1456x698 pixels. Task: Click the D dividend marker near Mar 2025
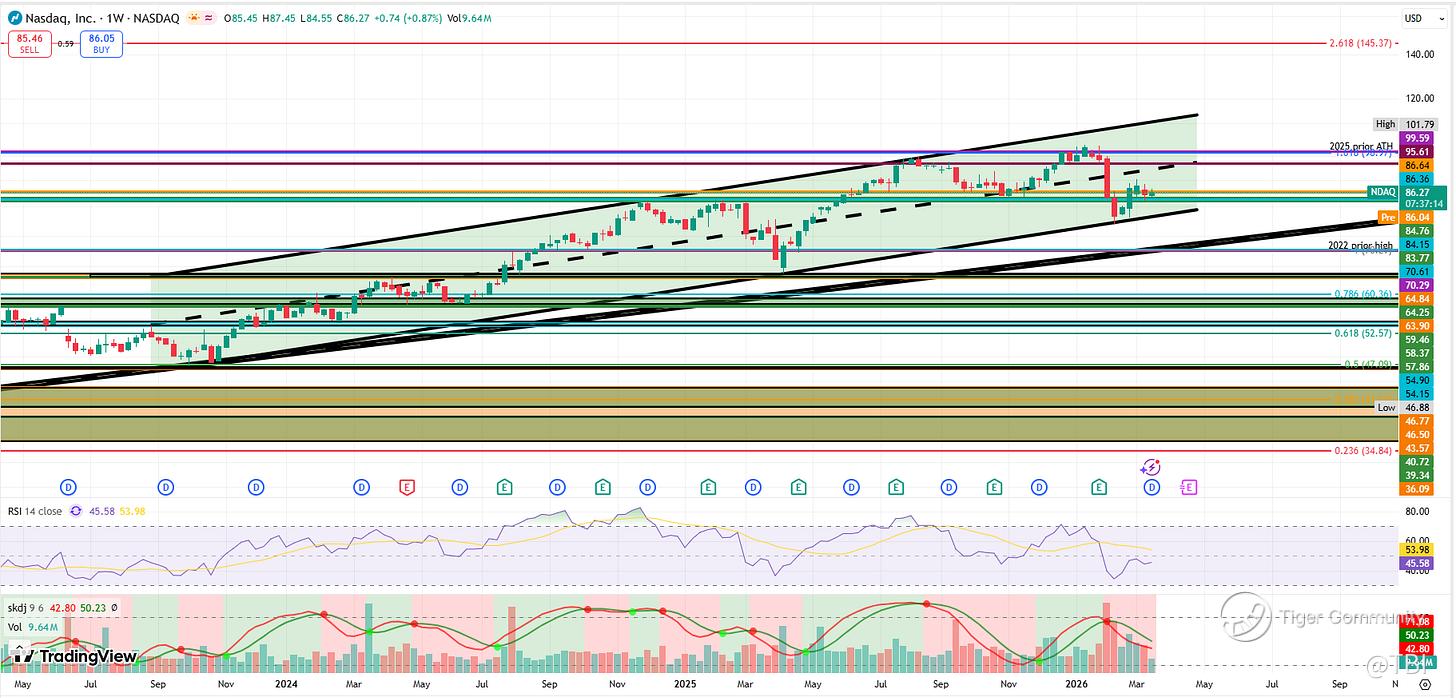tap(753, 487)
